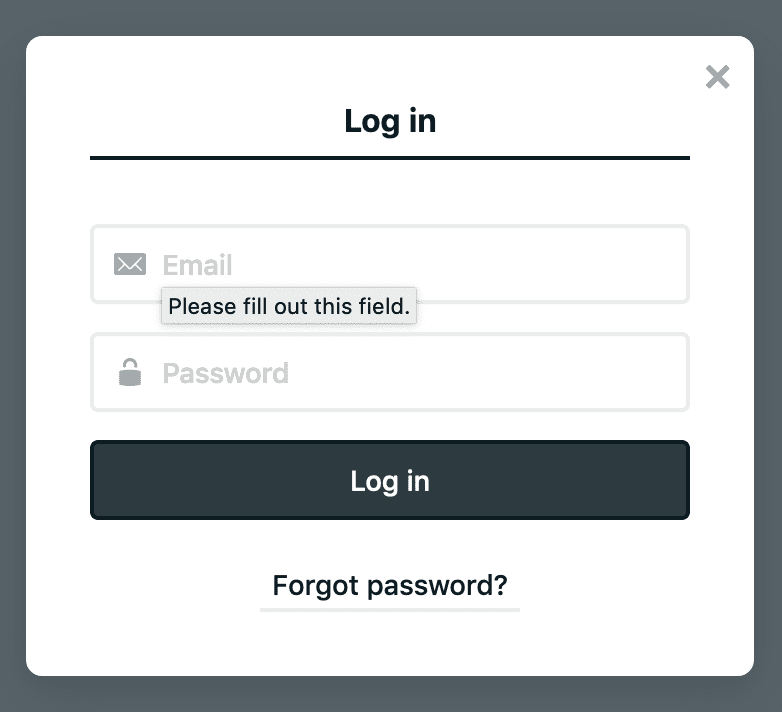
Task: Click the right end of Email field
Action: (668, 264)
